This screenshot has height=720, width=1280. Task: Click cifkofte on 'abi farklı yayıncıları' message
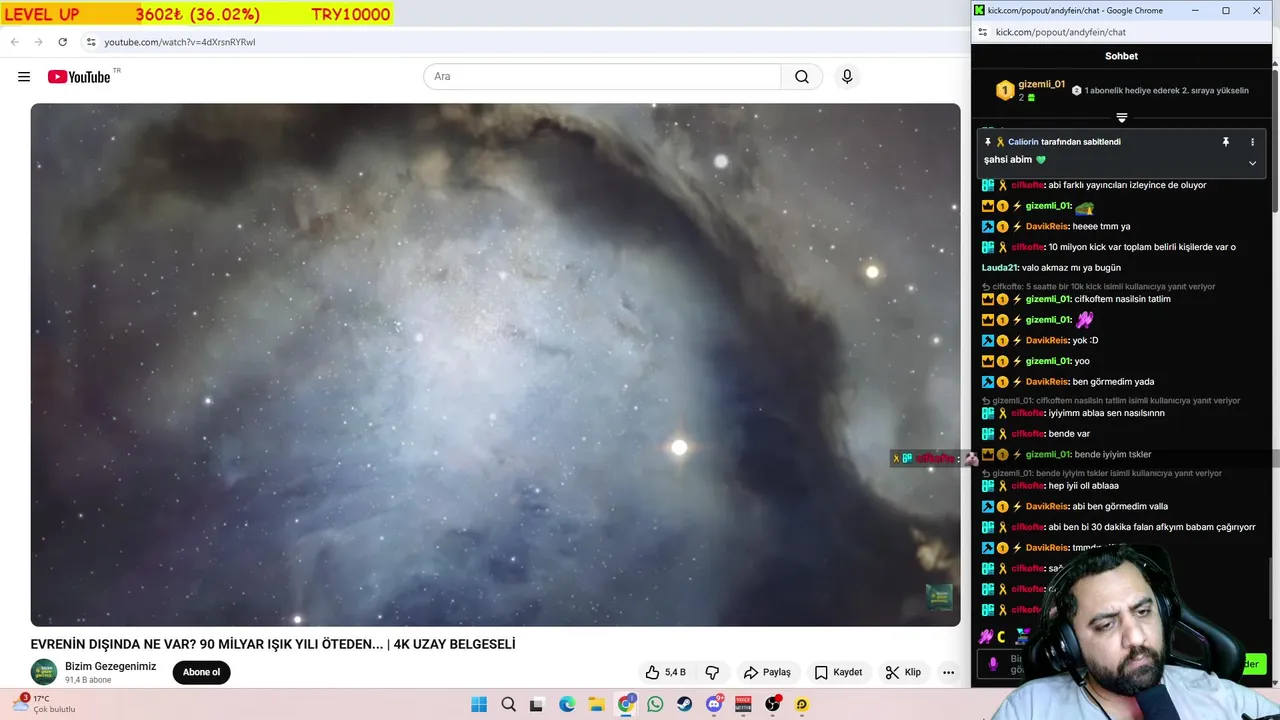(x=1028, y=185)
